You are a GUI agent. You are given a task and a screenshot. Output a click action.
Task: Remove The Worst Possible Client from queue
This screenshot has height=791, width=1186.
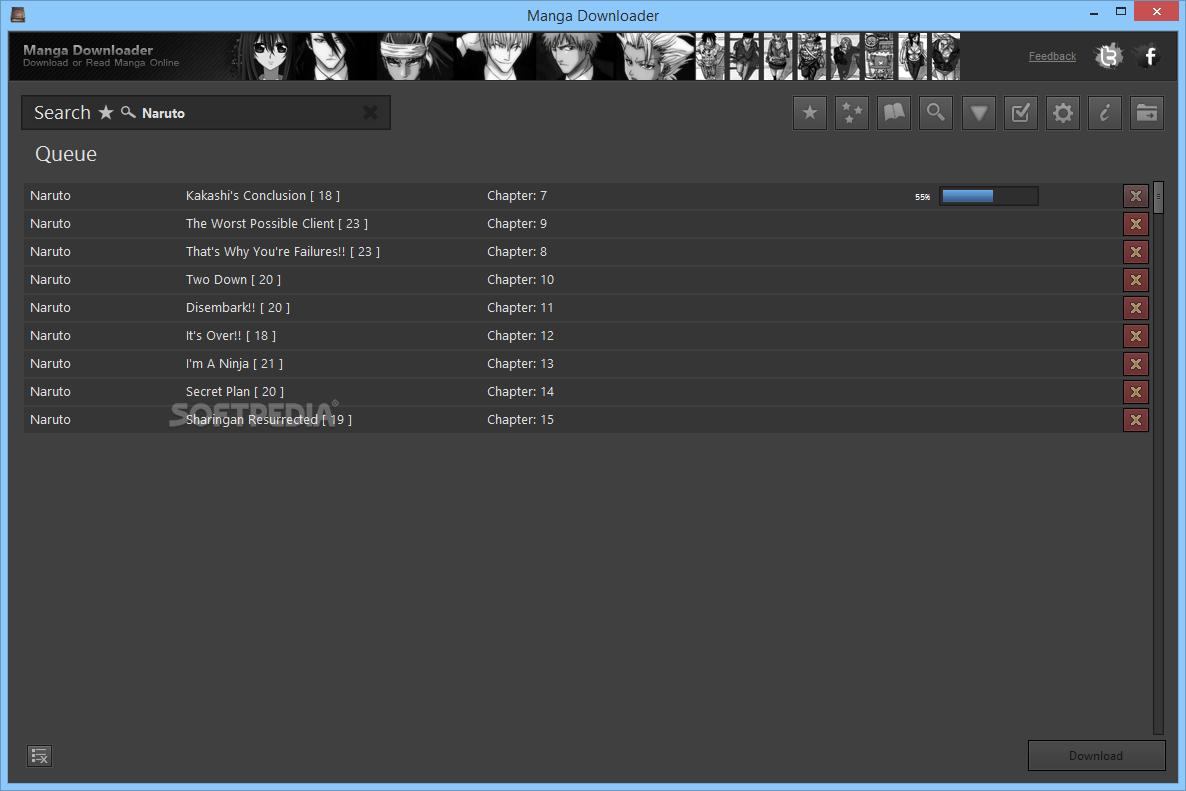point(1135,224)
